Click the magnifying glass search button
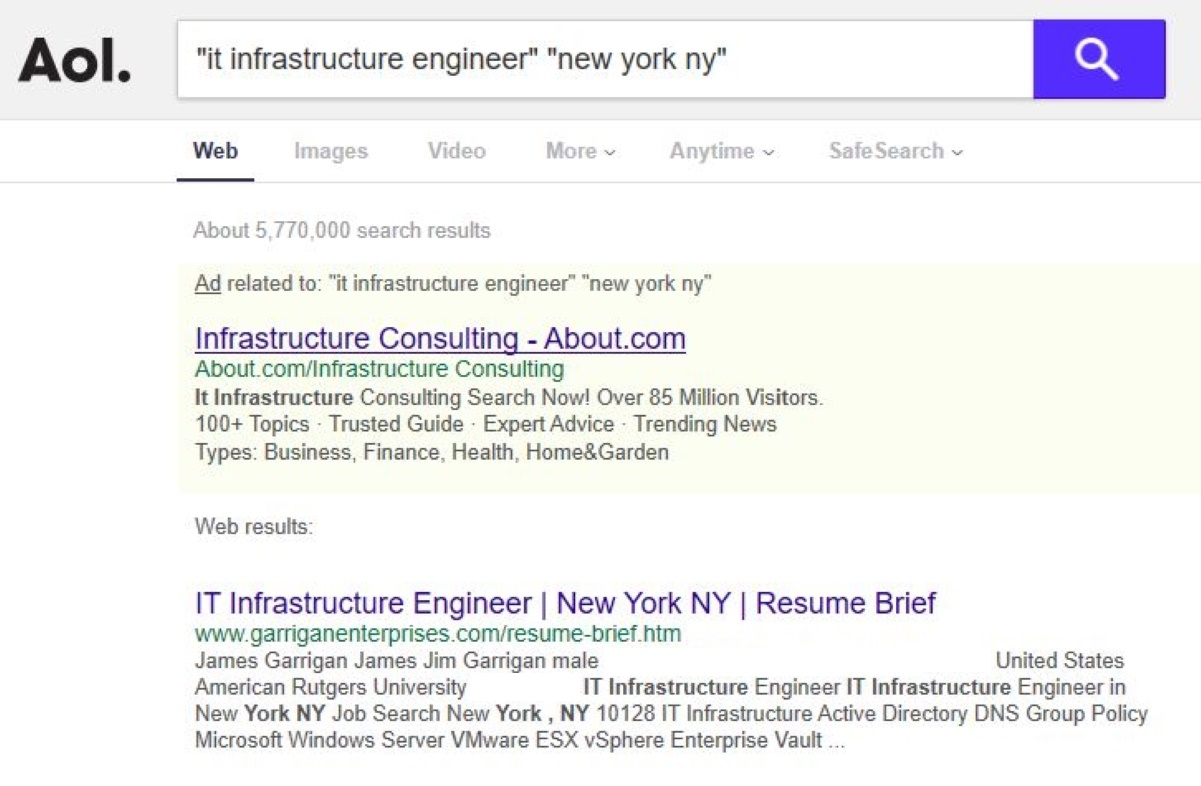The width and height of the screenshot is (1201, 786). 1099,59
